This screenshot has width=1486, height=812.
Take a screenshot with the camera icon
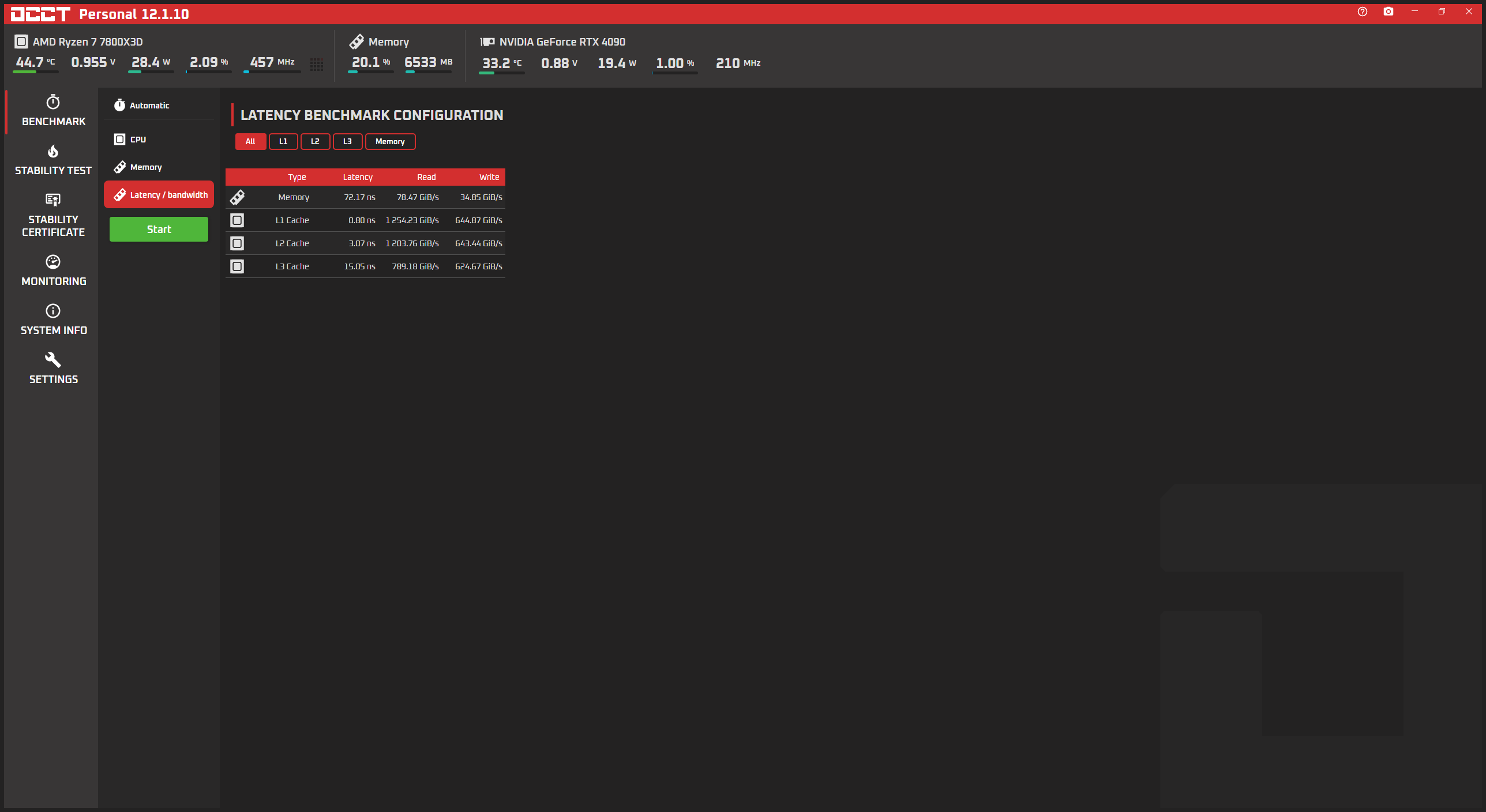coord(1389,12)
